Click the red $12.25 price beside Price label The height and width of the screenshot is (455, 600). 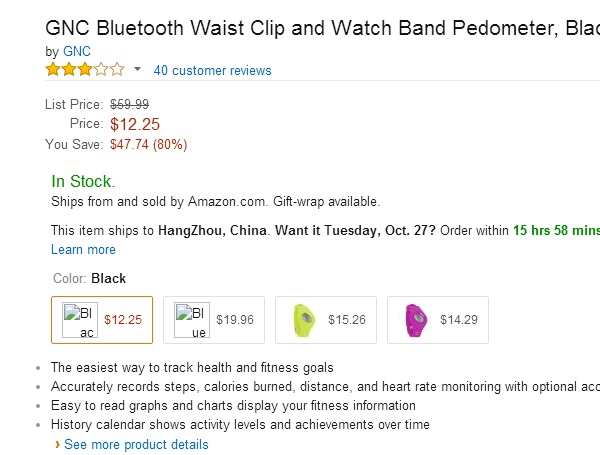(135, 124)
